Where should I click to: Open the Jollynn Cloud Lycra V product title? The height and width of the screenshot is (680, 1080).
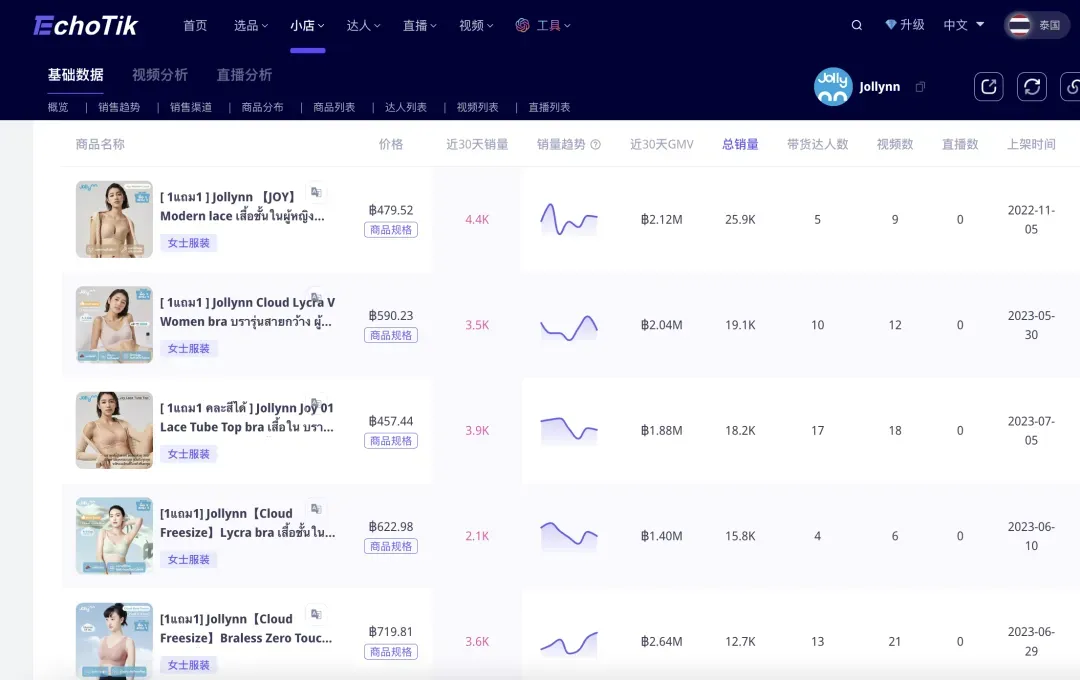(x=247, y=311)
